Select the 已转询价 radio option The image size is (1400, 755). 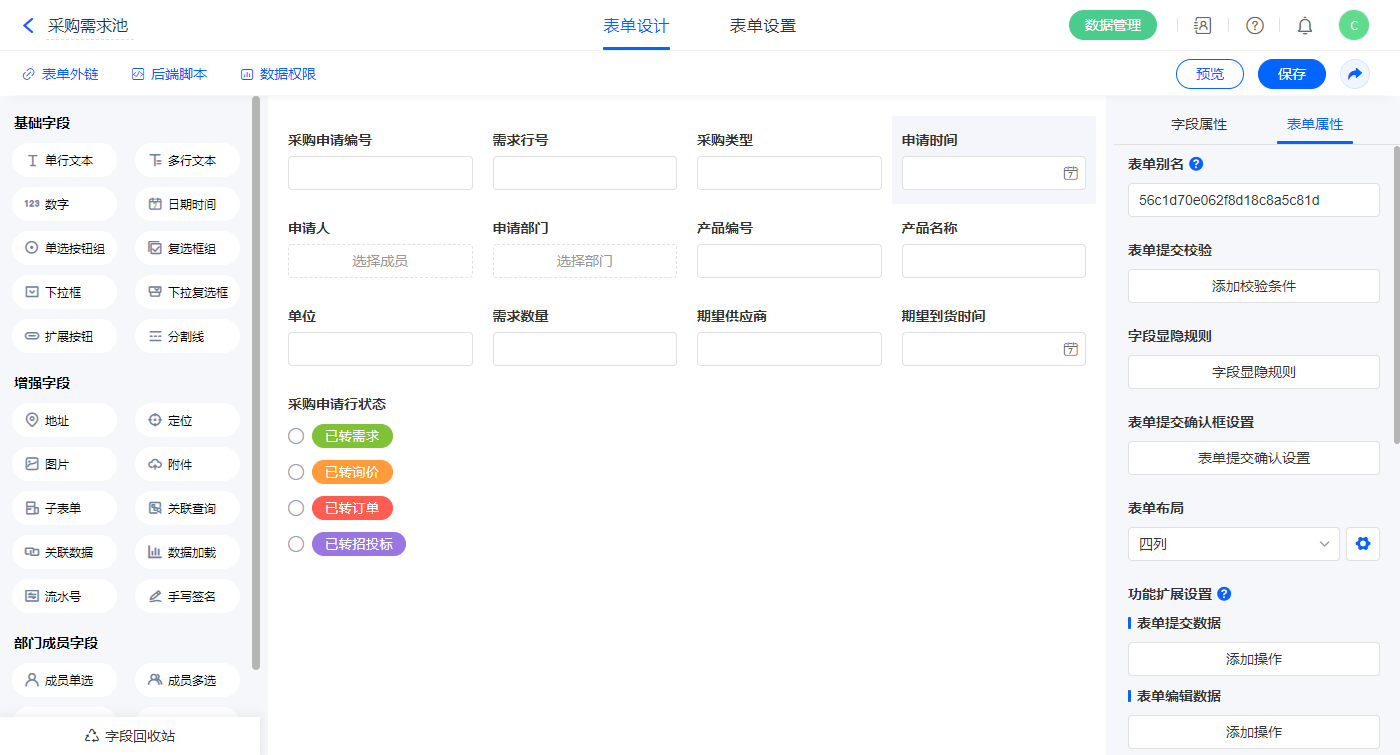point(296,472)
